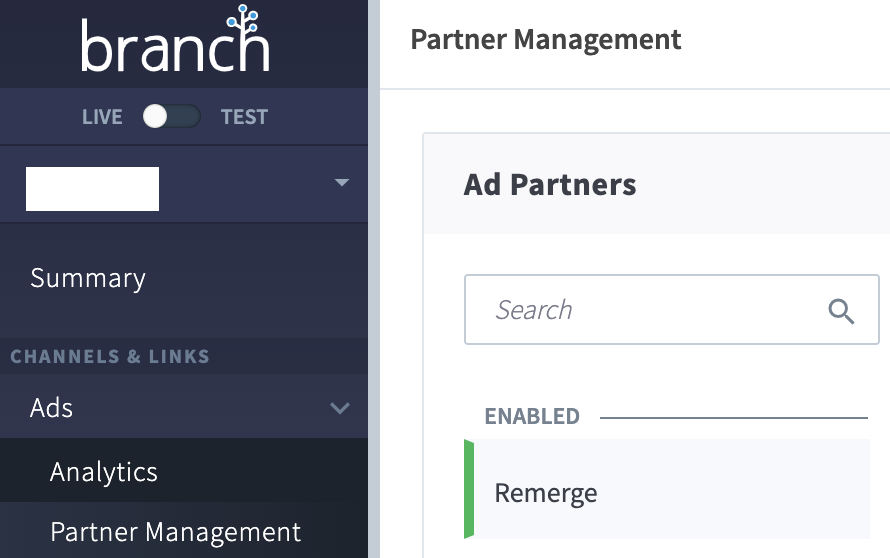Click the Branch logo
This screenshot has height=558, width=890.
pyautogui.click(x=175, y=39)
